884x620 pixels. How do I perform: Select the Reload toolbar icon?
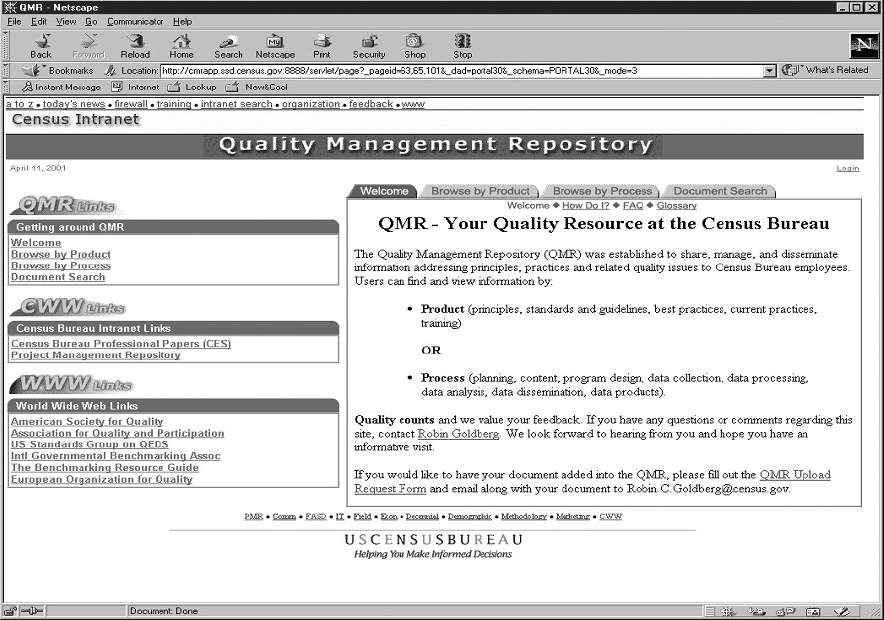point(135,45)
